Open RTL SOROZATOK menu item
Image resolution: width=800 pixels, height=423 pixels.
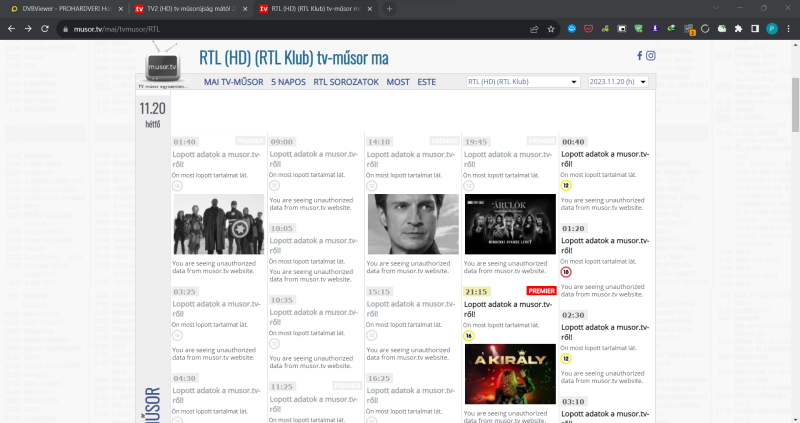(346, 82)
